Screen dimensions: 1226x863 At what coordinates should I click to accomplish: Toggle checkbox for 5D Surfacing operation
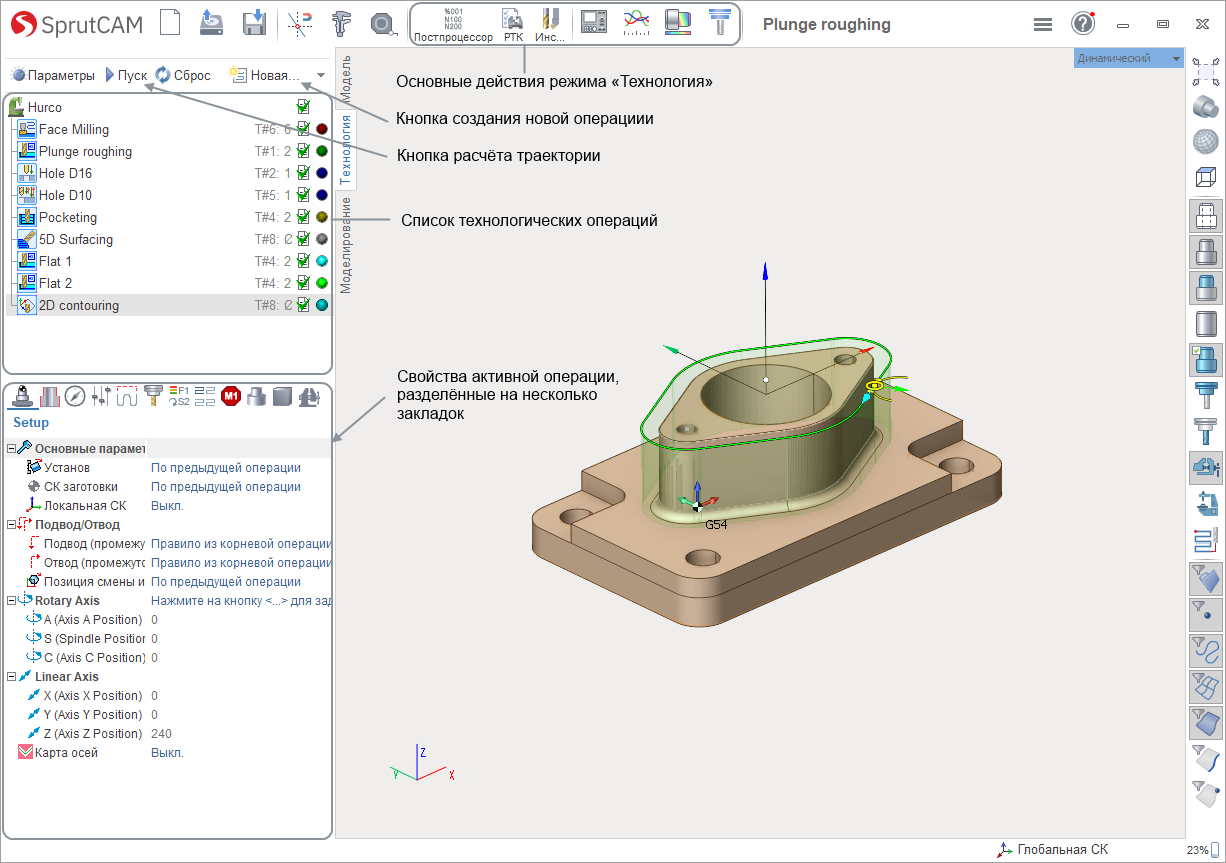click(303, 239)
